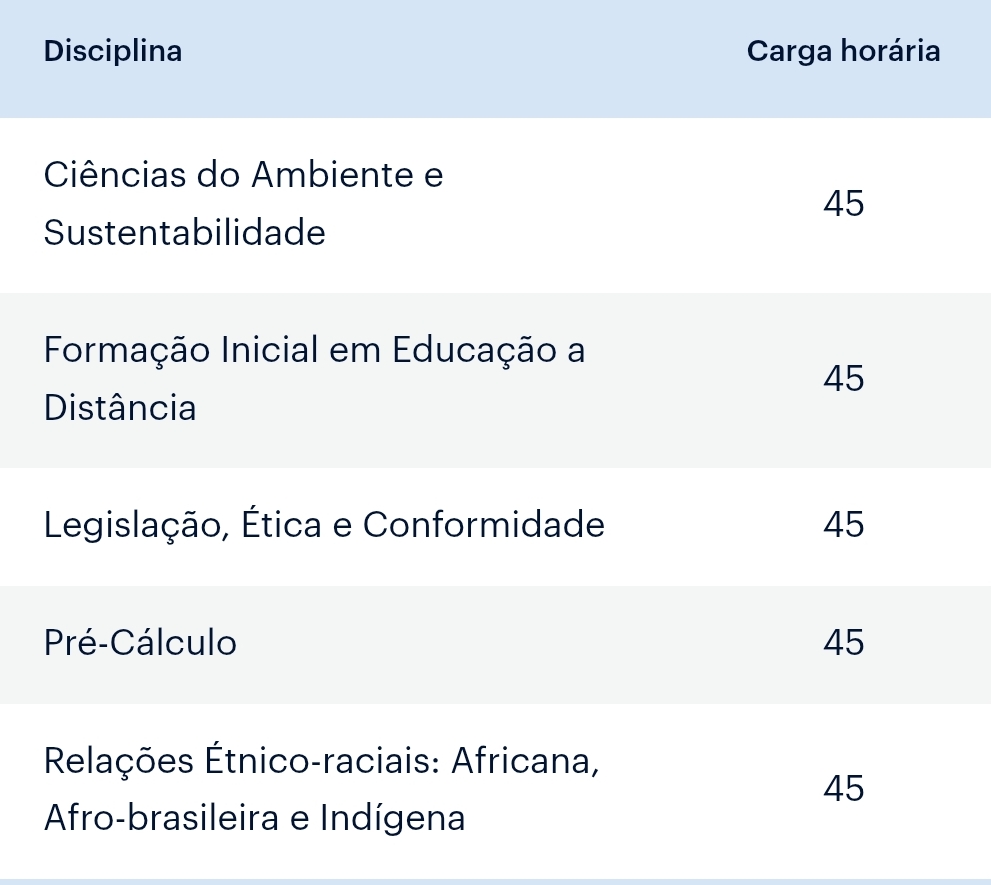Select the Pré-Cálculo discipline

(x=140, y=642)
